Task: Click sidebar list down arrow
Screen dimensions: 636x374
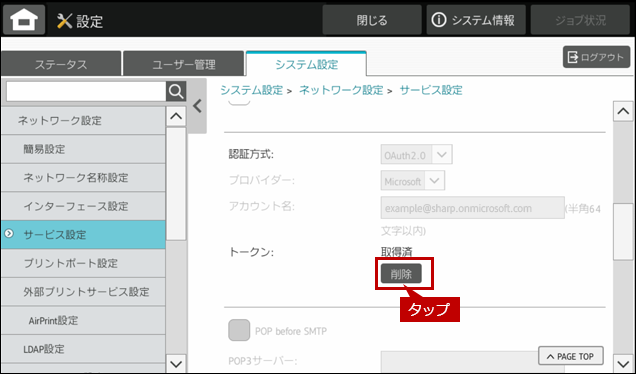Action: [176, 364]
